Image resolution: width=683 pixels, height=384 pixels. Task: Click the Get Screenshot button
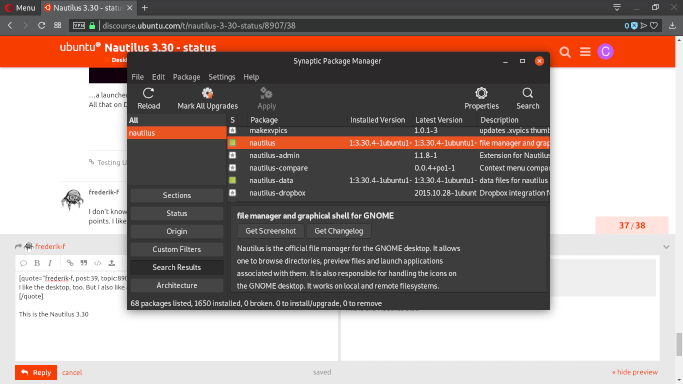pyautogui.click(x=270, y=231)
